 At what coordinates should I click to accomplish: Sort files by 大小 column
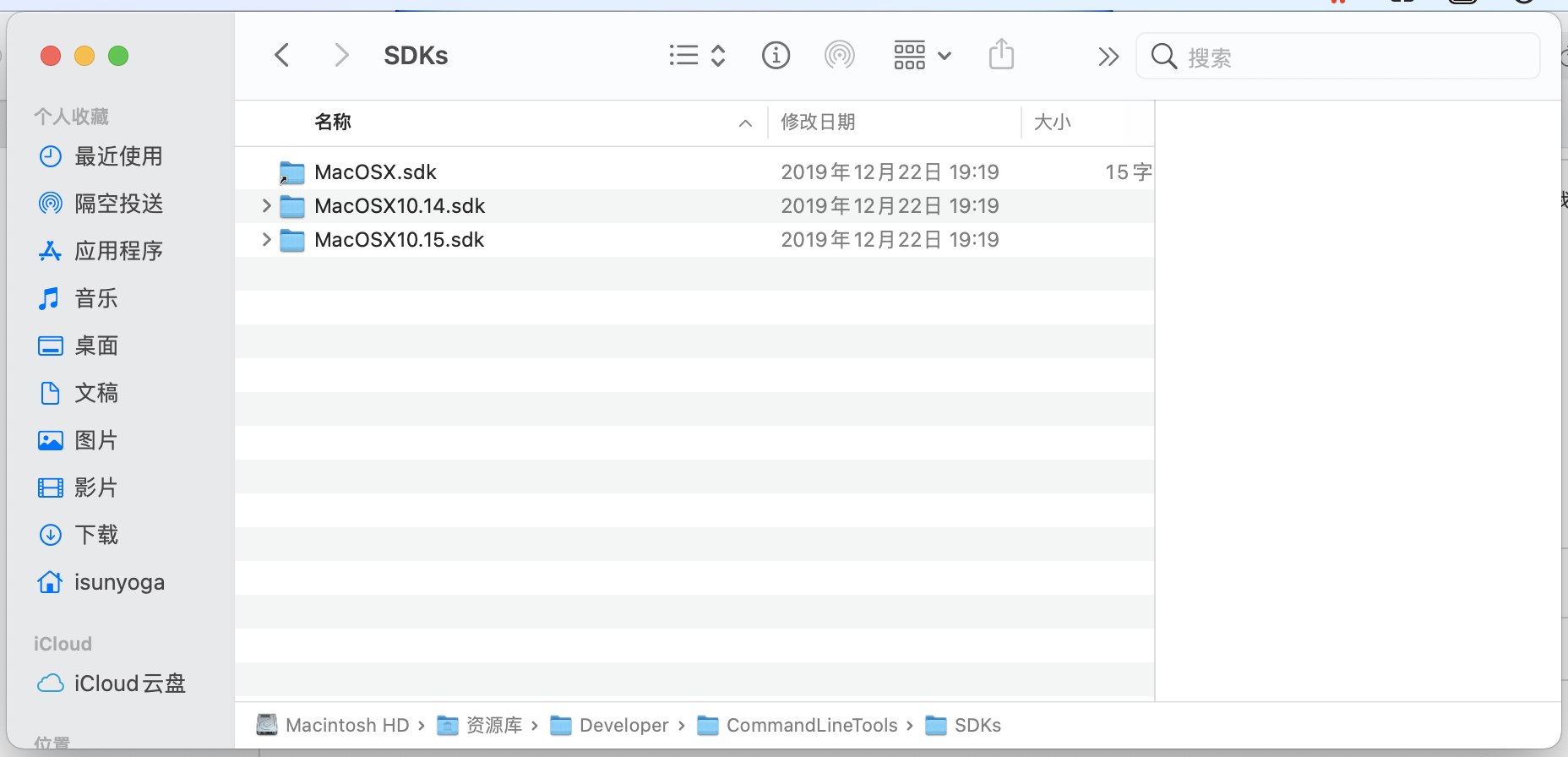point(1053,123)
